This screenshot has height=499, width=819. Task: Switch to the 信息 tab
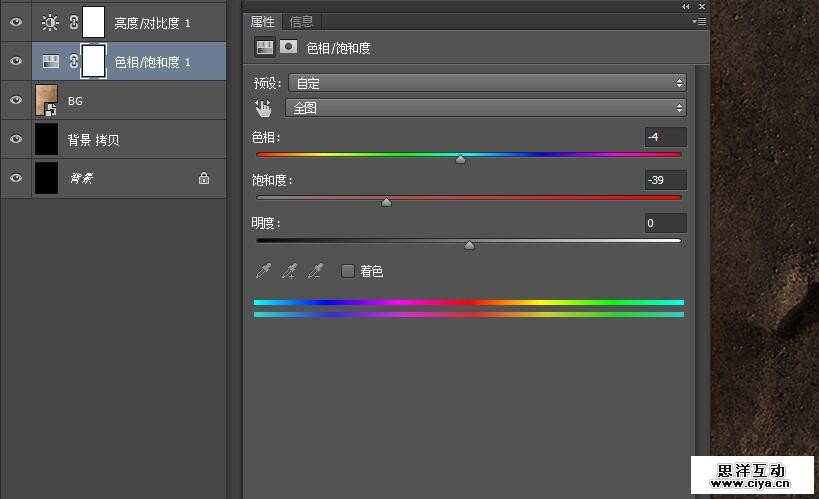click(300, 21)
